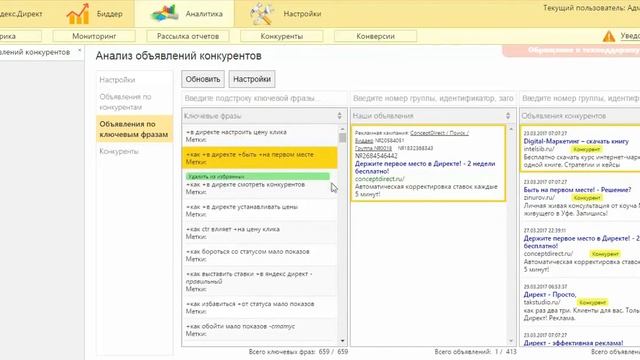
Task: Open competitor ad 'Digital-Маркетинг – скачать книгу'
Action: coord(576,141)
